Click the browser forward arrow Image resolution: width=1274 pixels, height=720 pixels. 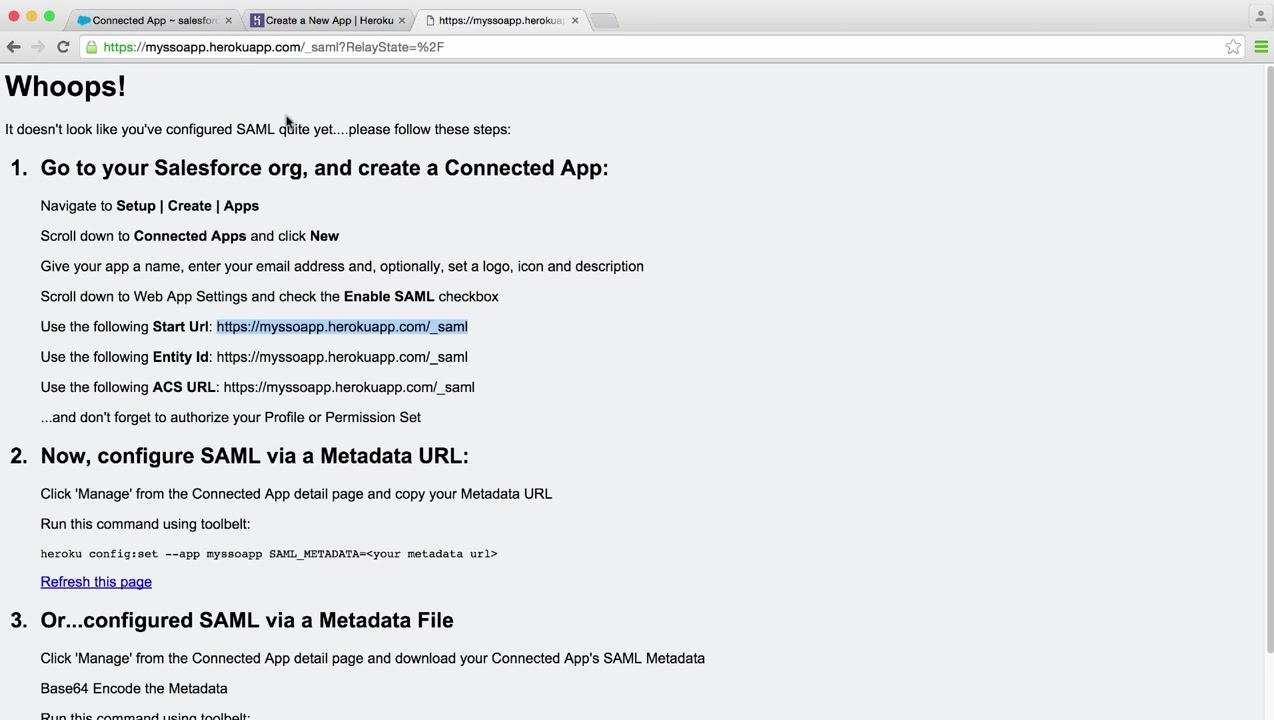(x=38, y=47)
